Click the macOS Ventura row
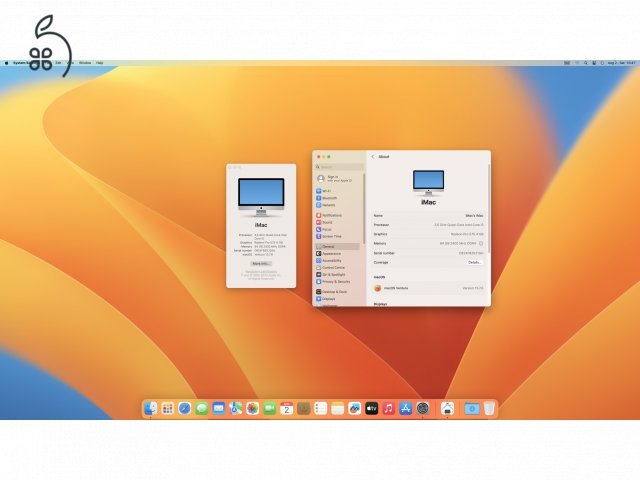The height and width of the screenshot is (480, 640). pos(428,288)
